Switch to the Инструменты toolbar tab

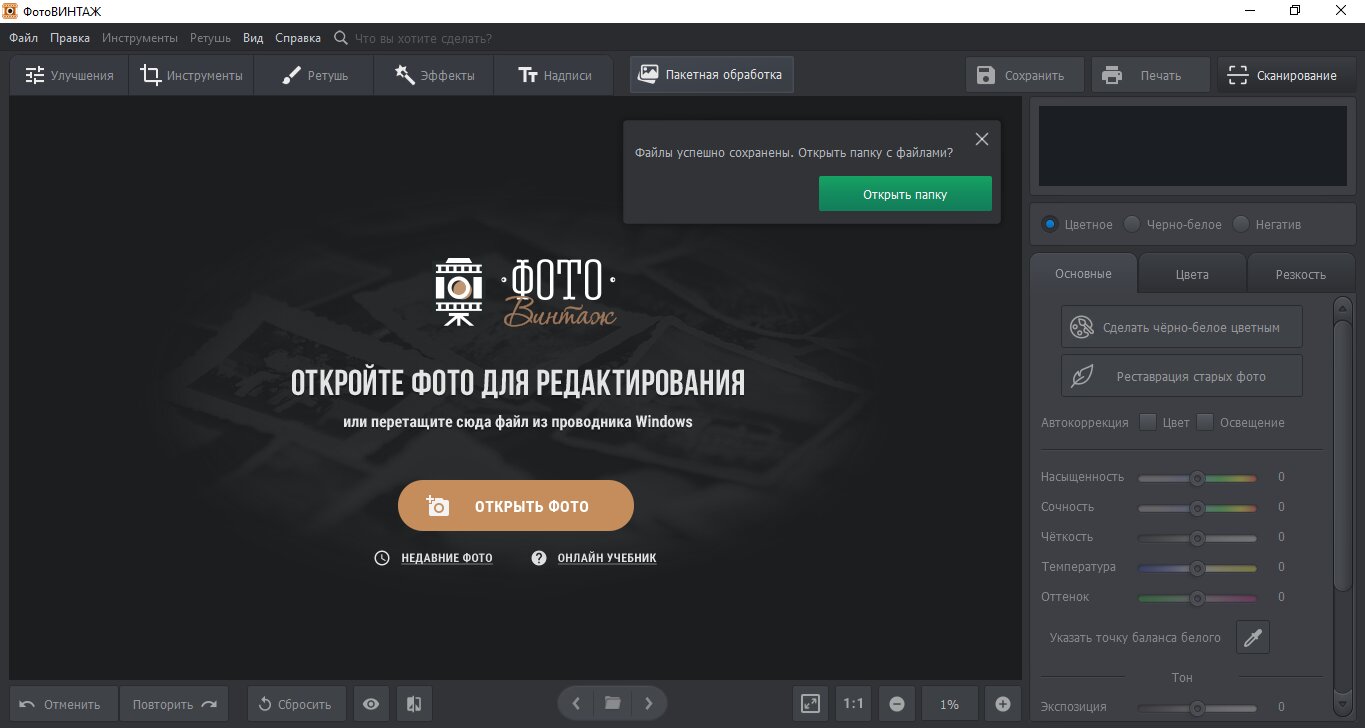(191, 75)
